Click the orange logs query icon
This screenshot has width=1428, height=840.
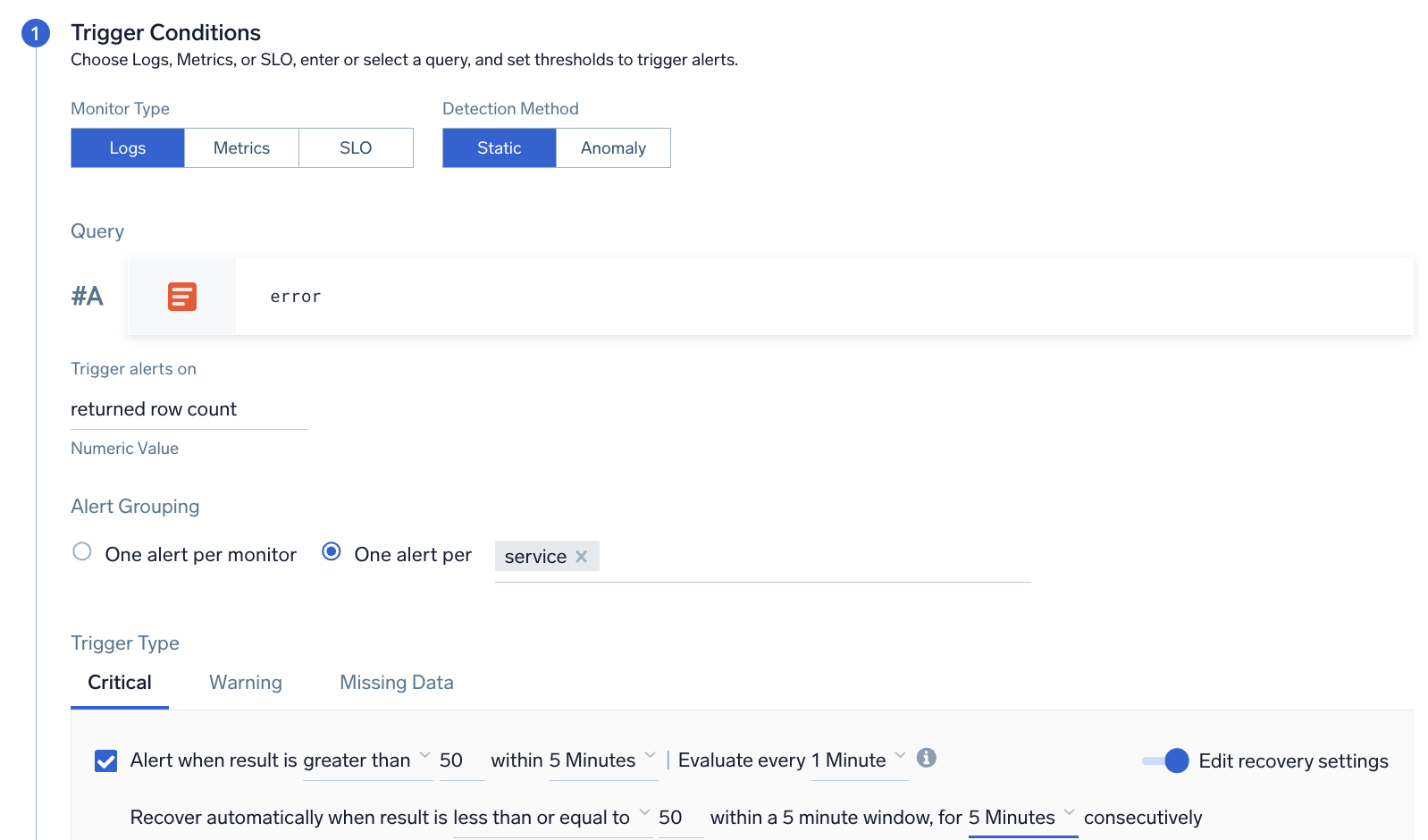tap(181, 297)
